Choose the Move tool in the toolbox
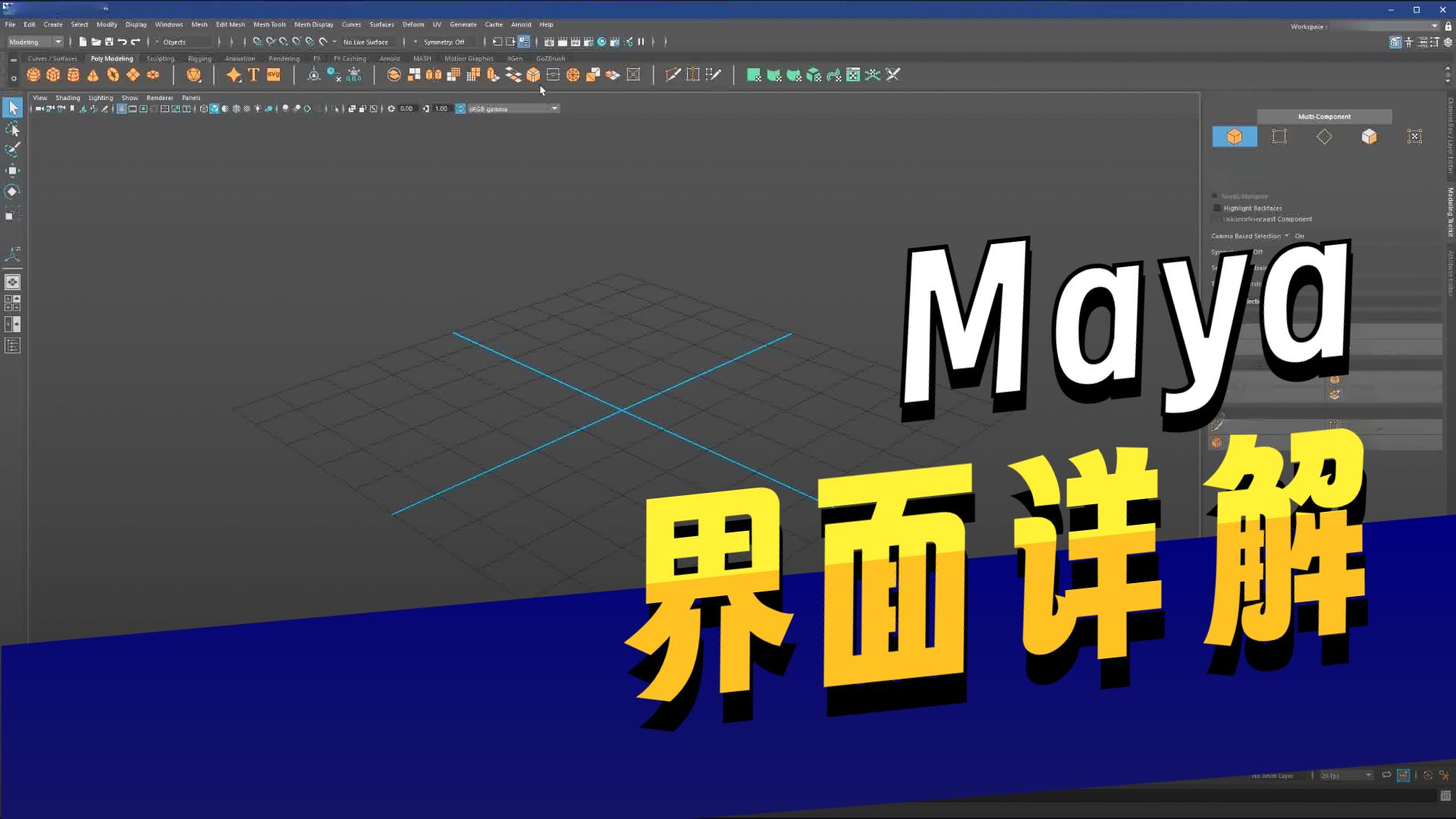1456x819 pixels. 12,171
